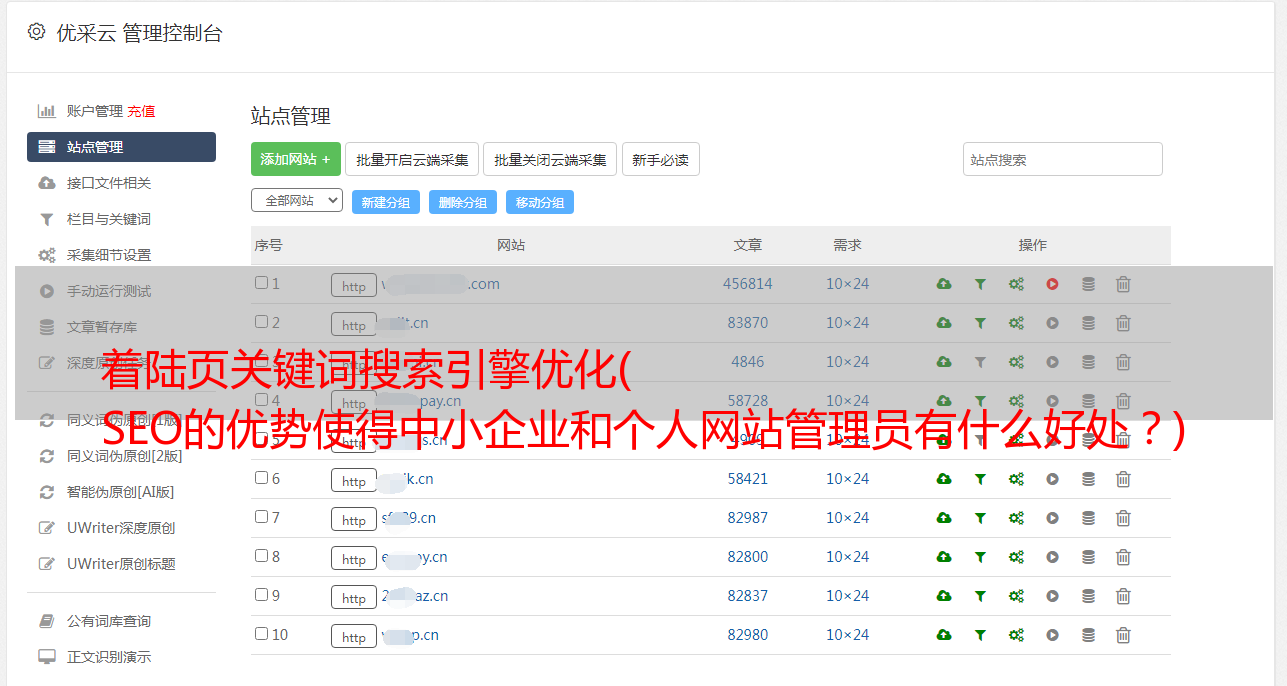The height and width of the screenshot is (686, 1287).
Task: Click the green 添加网站 + button
Action: pyautogui.click(x=296, y=159)
